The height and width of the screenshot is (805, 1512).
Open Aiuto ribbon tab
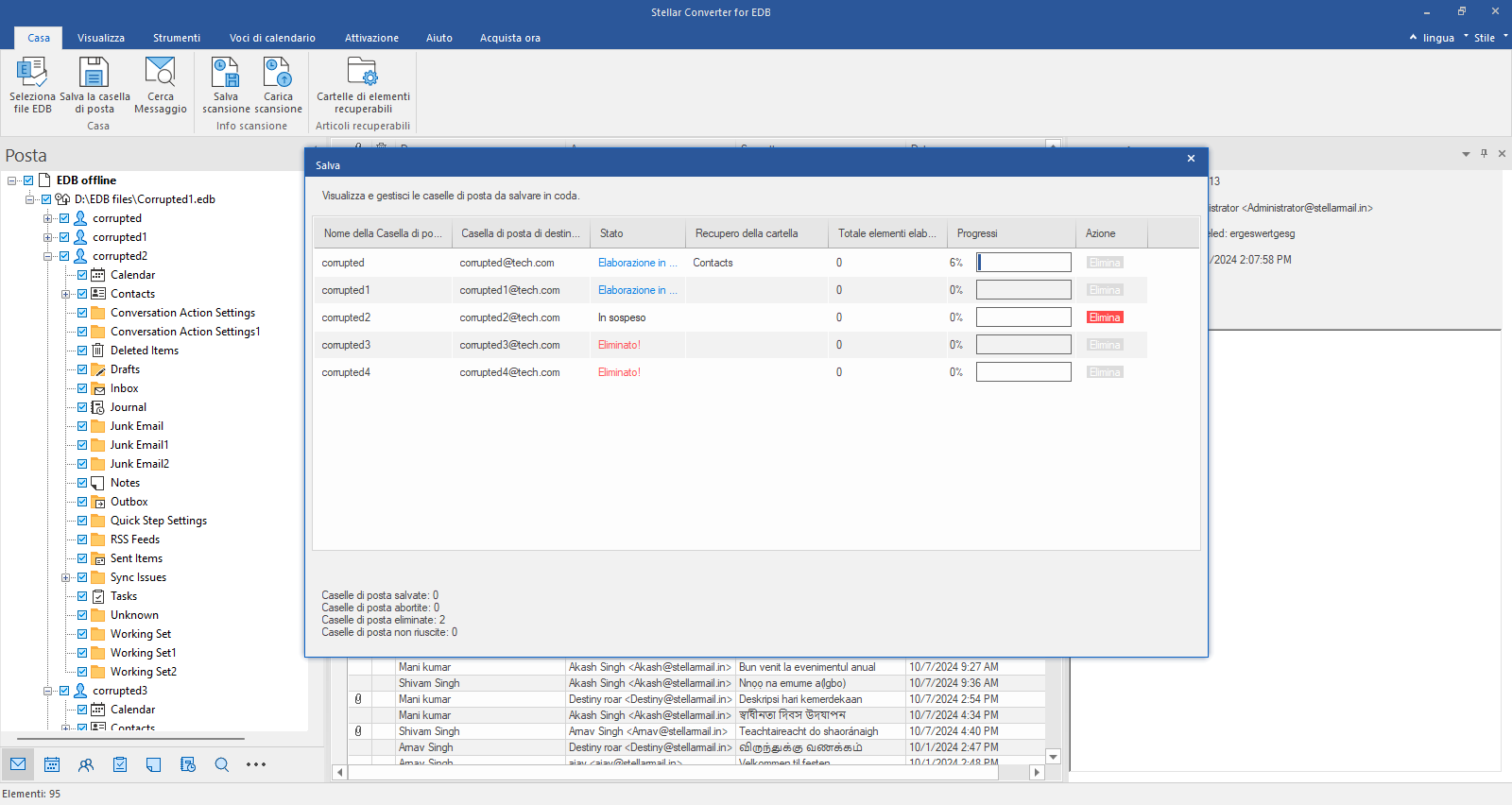tap(439, 38)
